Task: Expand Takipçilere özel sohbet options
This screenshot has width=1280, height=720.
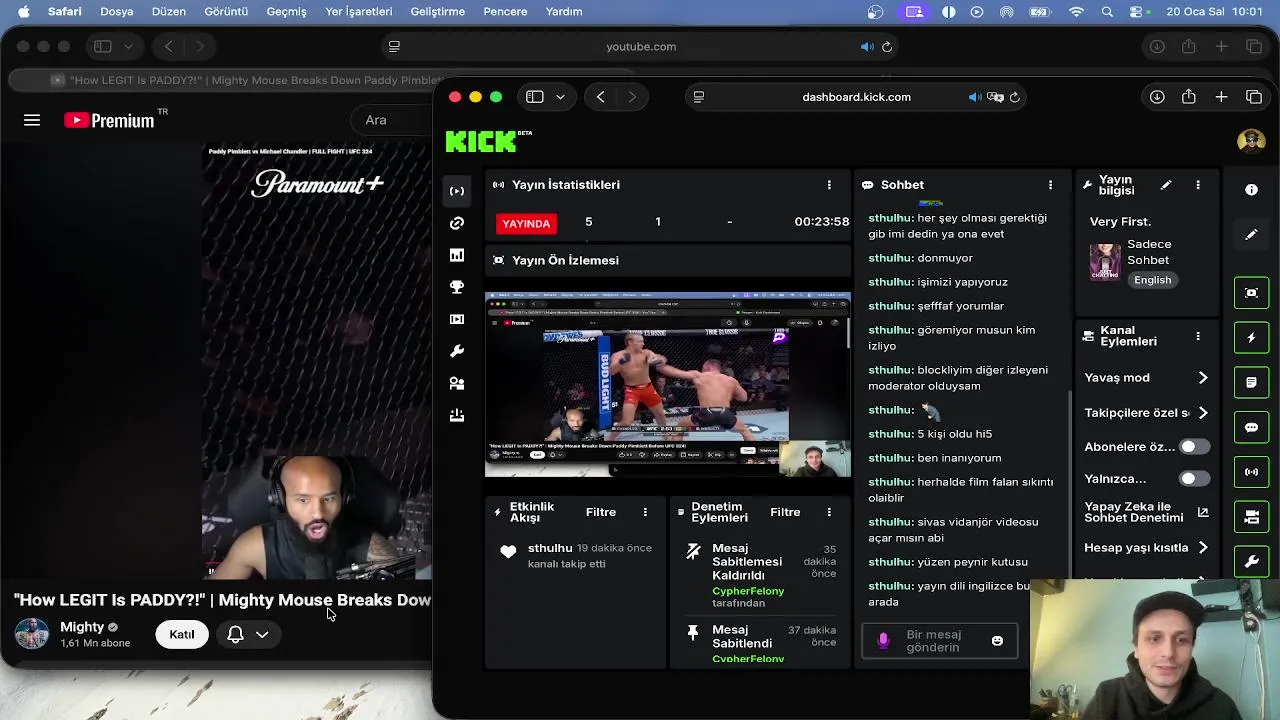Action: coord(1203,413)
